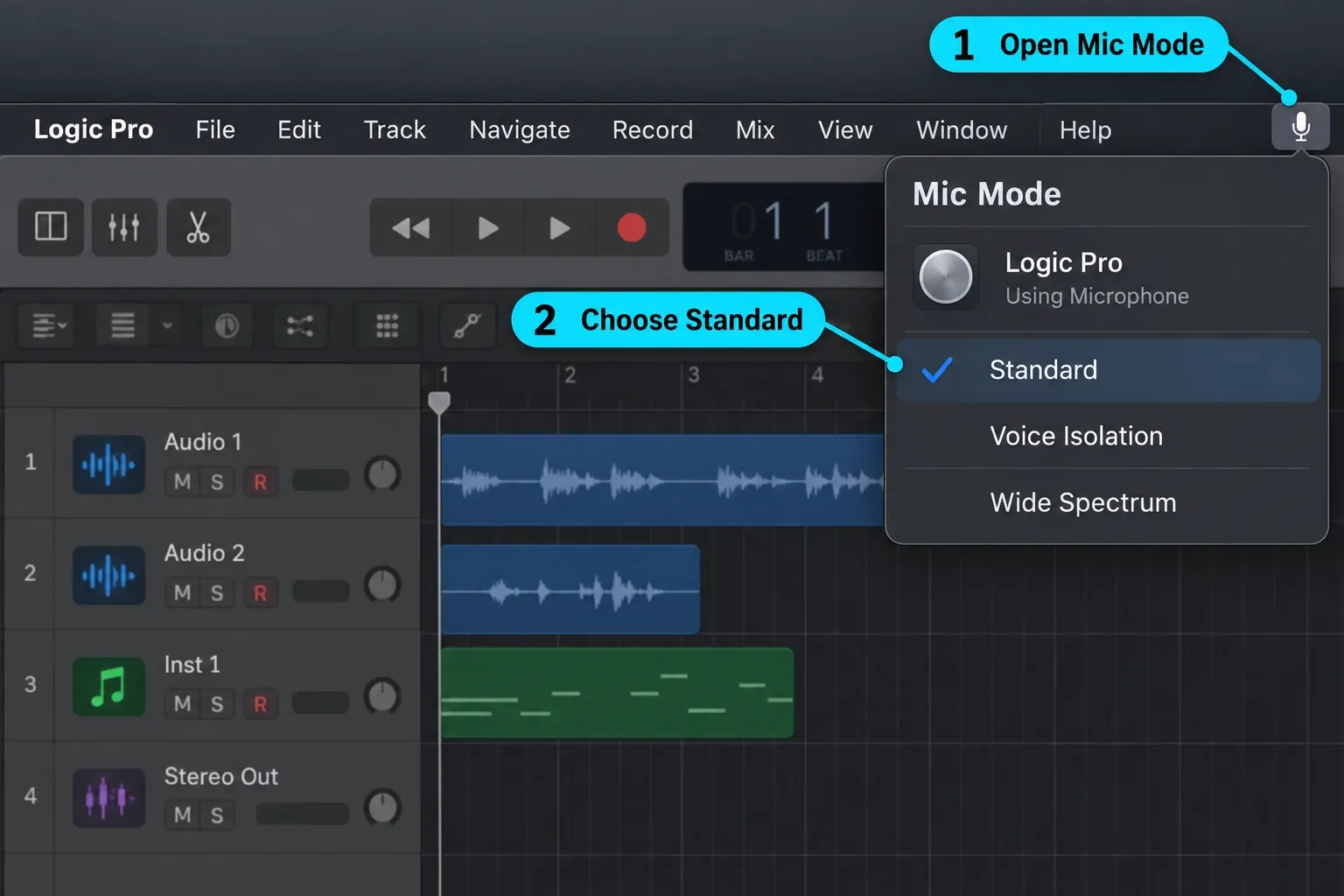Record-enable the Audio 1 track
This screenshot has width=1344, height=896.
click(x=260, y=481)
